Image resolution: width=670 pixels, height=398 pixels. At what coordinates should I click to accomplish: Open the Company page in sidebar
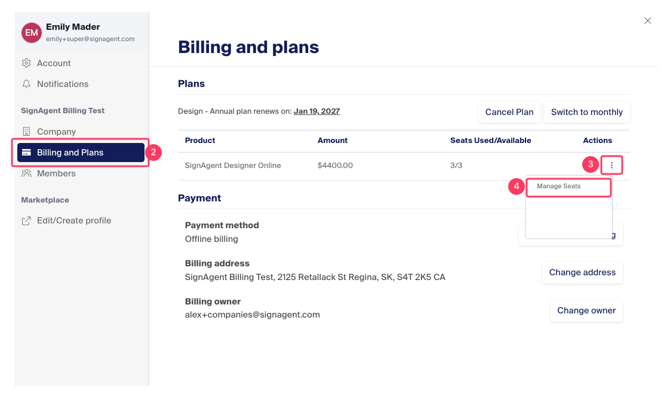point(56,131)
